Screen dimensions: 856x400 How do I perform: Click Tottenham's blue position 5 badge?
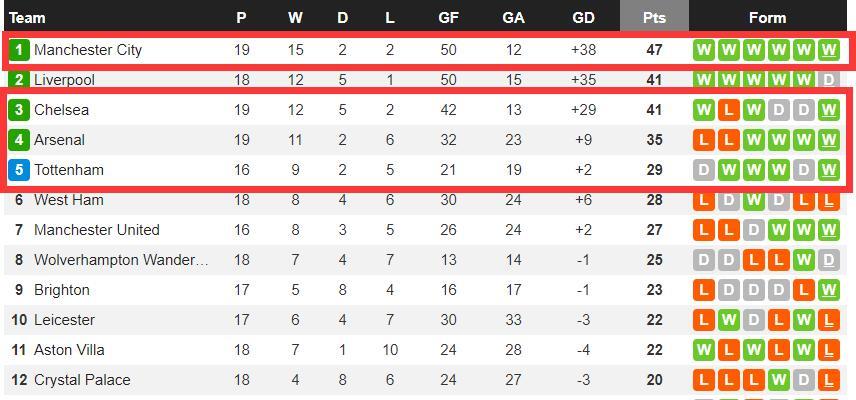[19, 170]
